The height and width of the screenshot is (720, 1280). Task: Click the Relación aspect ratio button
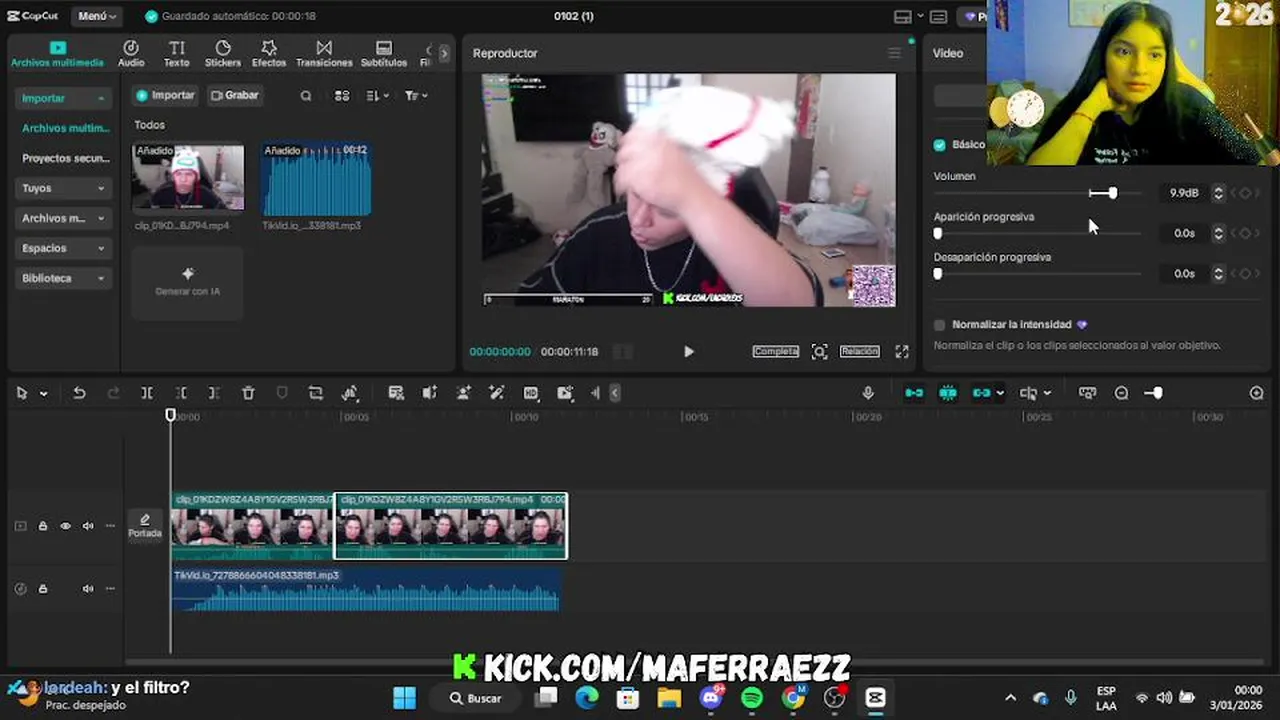pos(859,351)
